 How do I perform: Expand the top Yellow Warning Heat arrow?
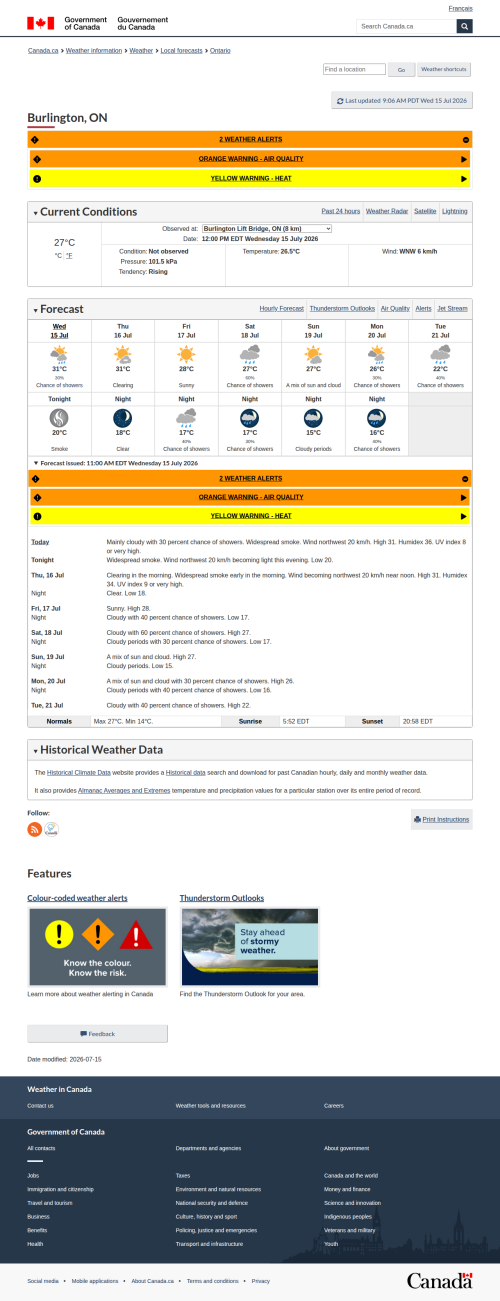point(464,178)
